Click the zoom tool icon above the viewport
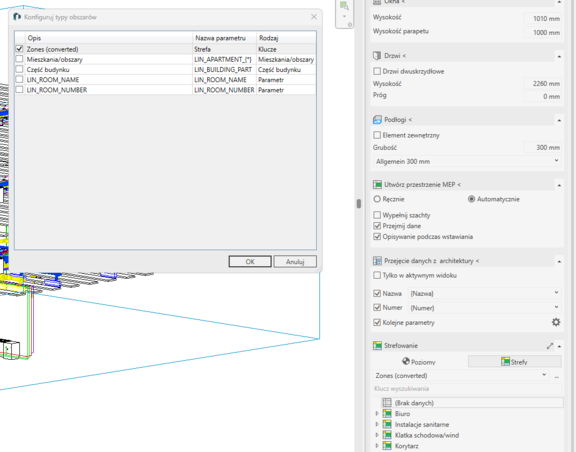 pyautogui.click(x=344, y=6)
